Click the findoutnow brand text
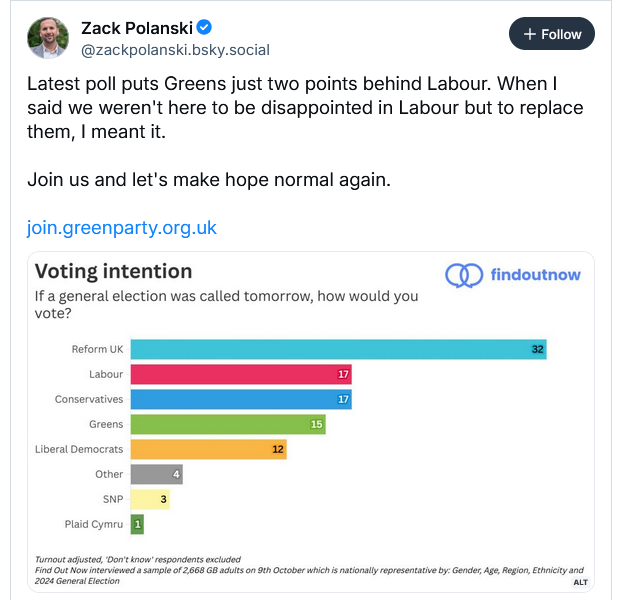 (536, 274)
